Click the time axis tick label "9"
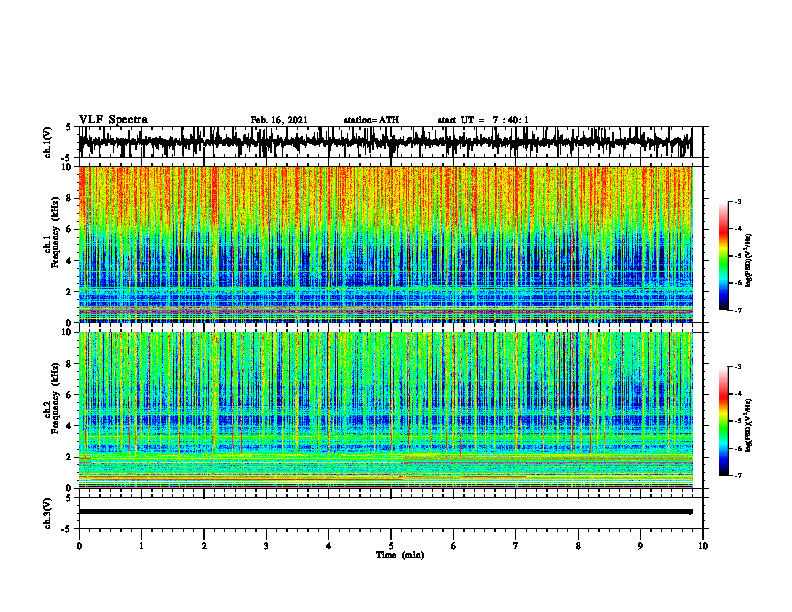This screenshot has width=792, height=612. 640,546
